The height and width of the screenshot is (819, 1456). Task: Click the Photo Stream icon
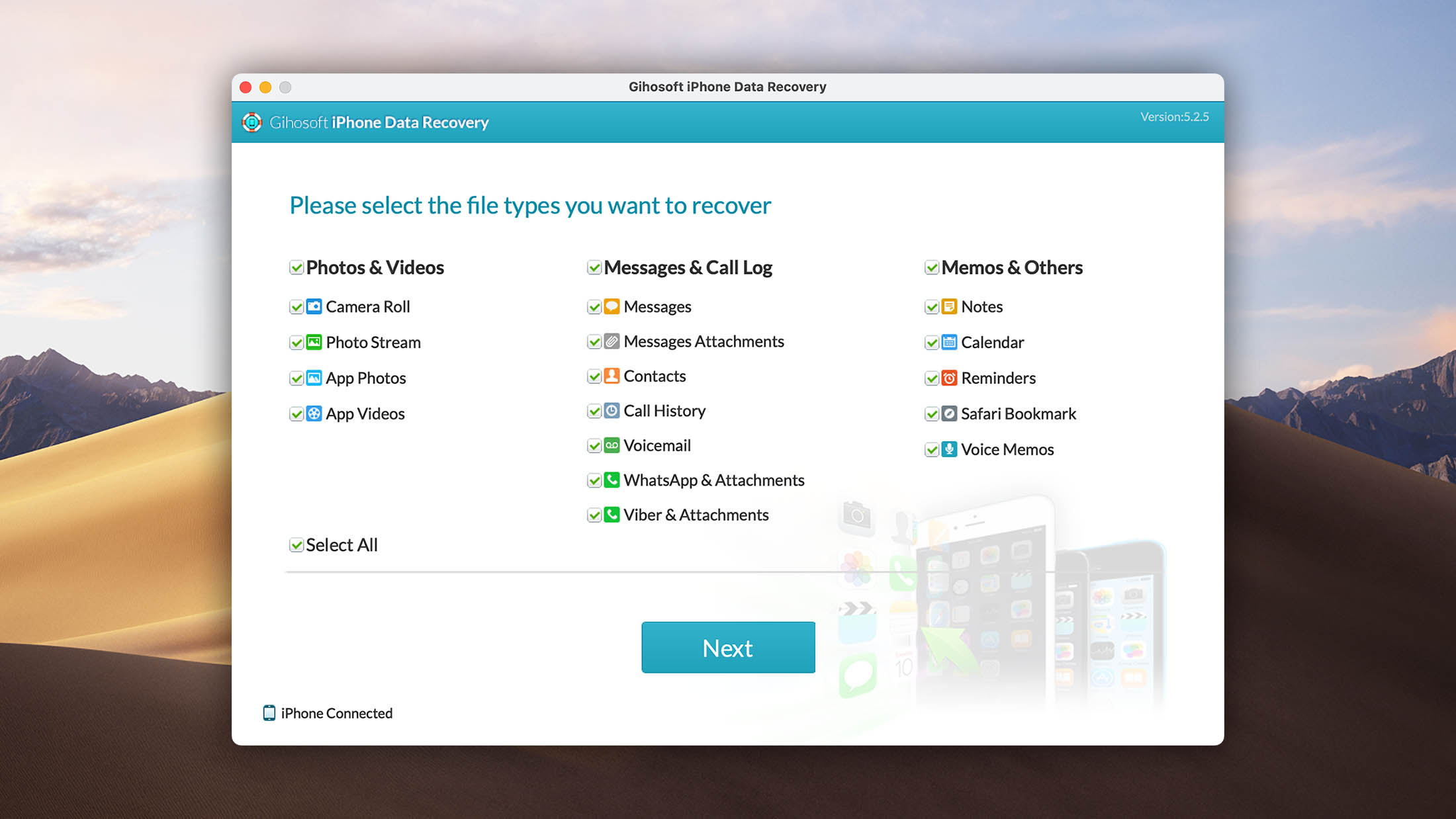pos(314,342)
